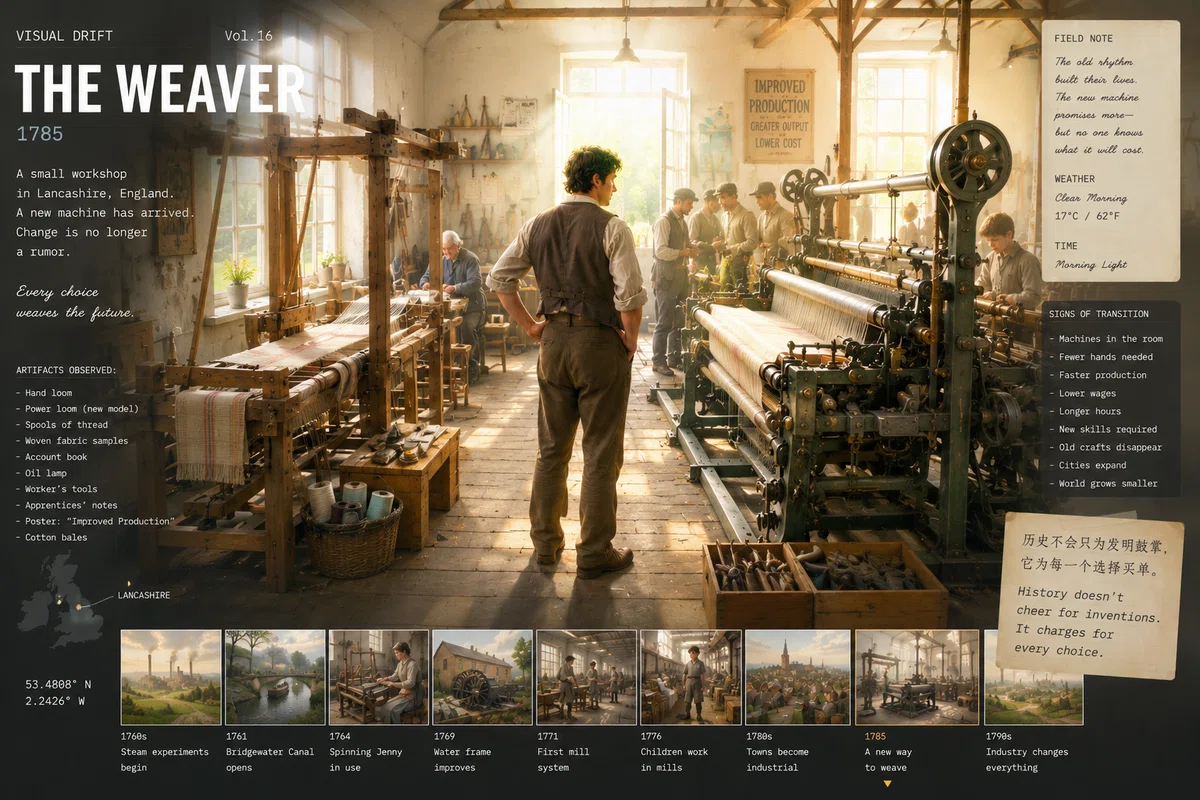Click the 'New skills required' item

[1103, 429]
